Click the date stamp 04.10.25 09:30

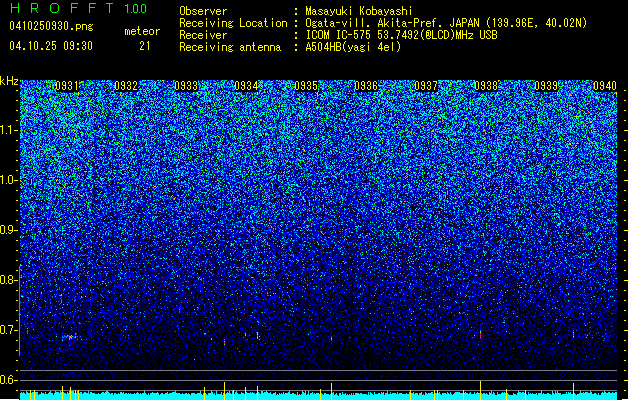(51, 46)
